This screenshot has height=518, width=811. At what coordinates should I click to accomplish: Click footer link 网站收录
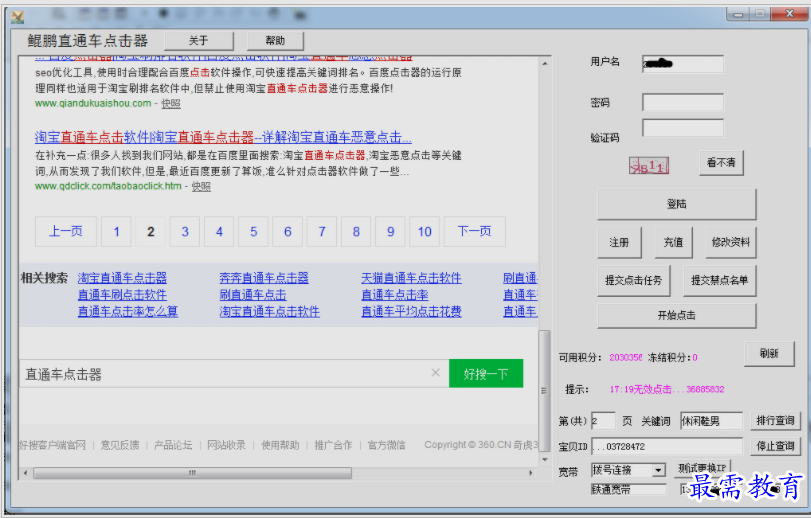[x=227, y=445]
